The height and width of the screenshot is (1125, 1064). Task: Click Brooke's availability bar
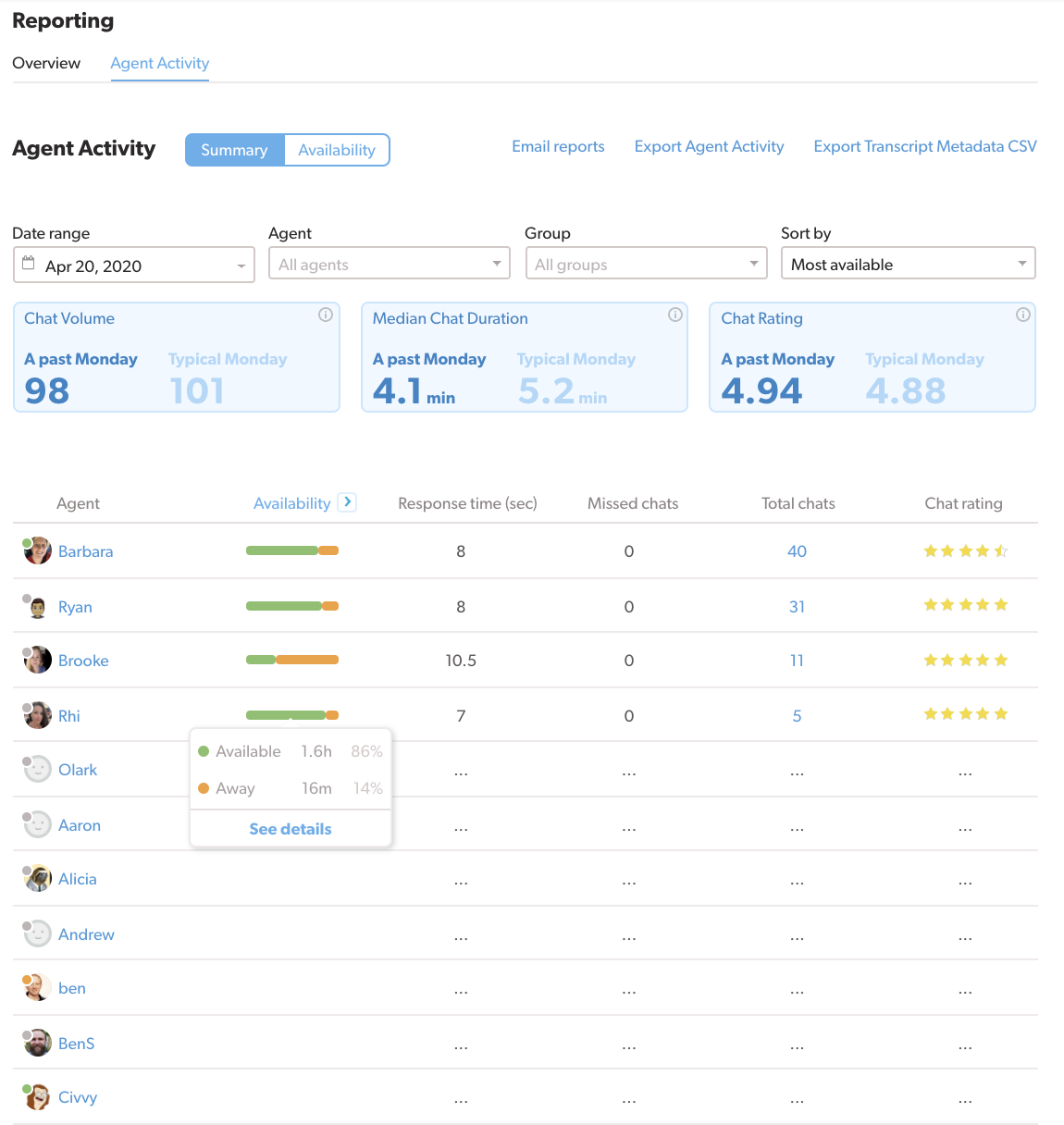point(292,660)
